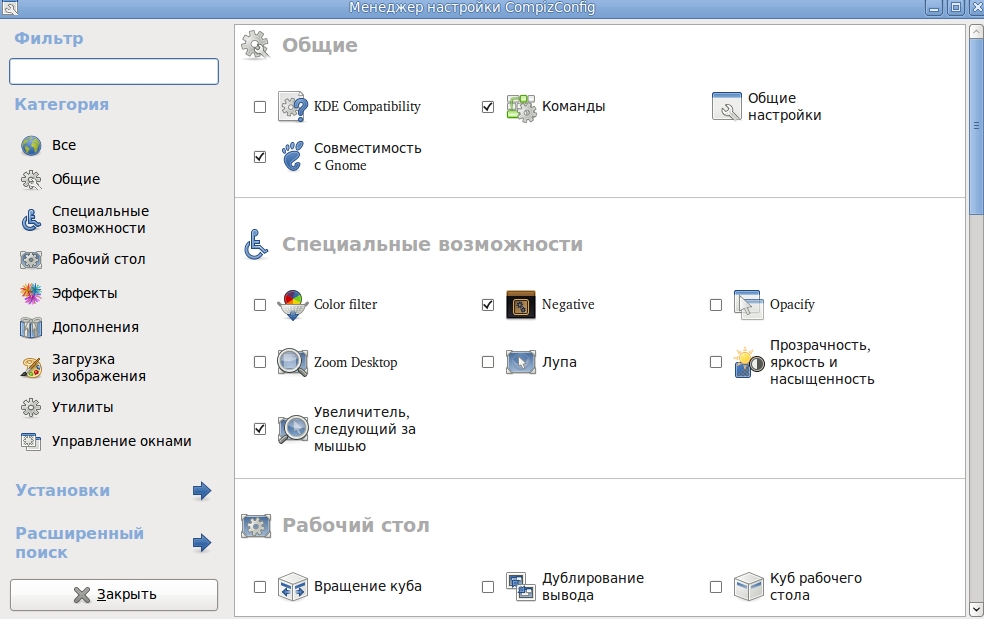Open the Вращение куба plugin icon
The height and width of the screenshot is (619, 984).
pos(292,587)
